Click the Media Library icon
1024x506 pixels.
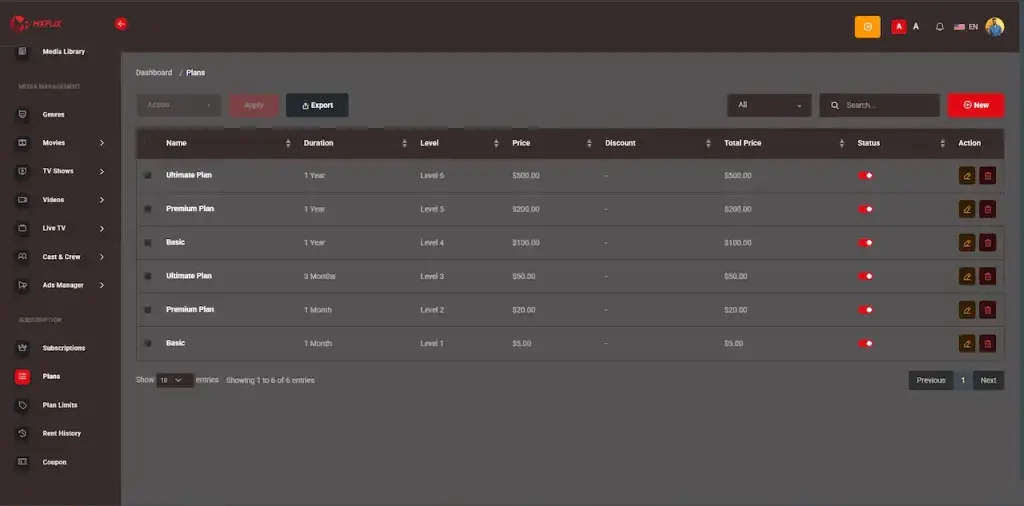point(22,52)
